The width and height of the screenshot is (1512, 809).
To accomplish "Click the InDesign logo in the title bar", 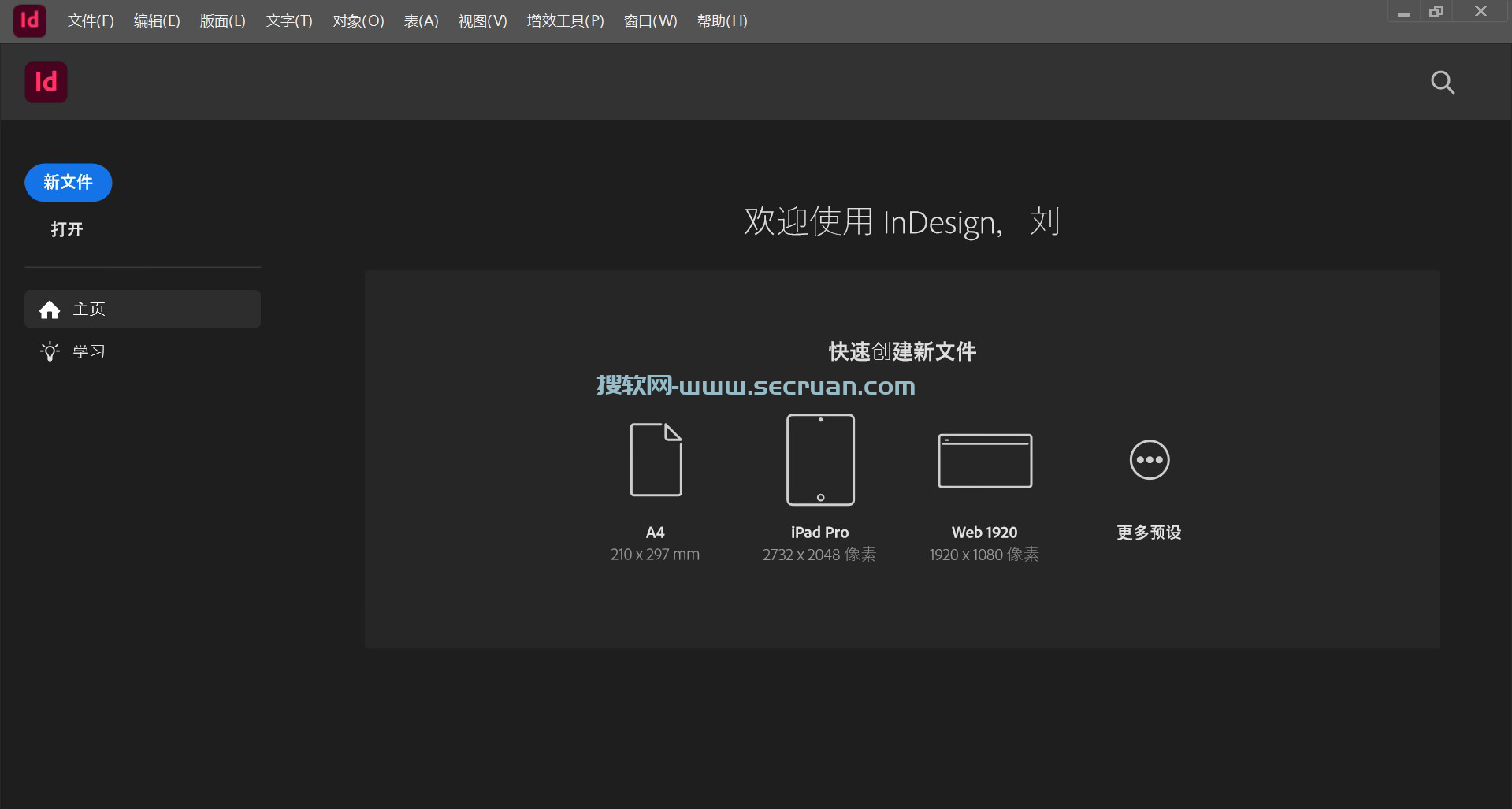I will (29, 20).
